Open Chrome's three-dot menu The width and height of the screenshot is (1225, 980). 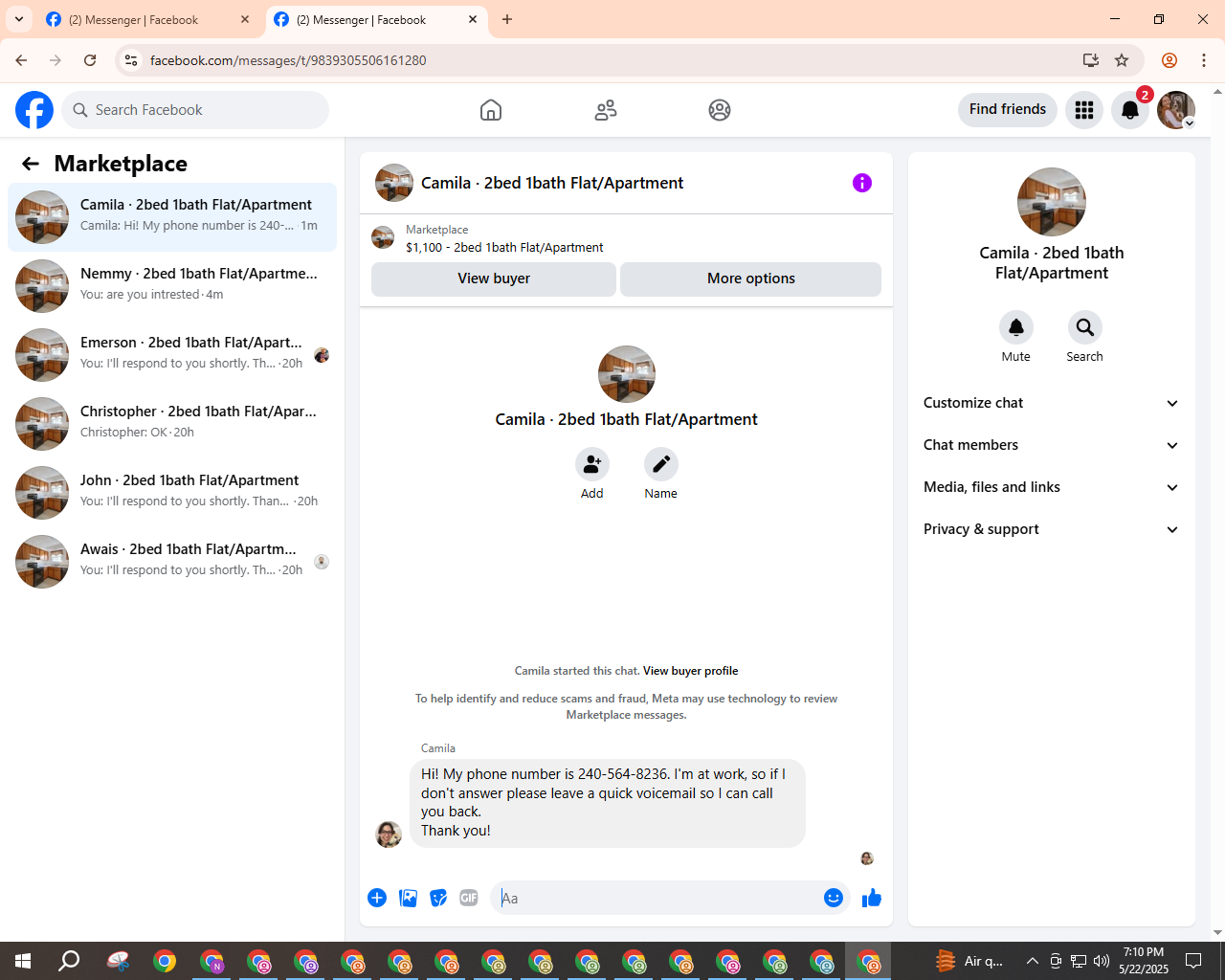tap(1204, 60)
